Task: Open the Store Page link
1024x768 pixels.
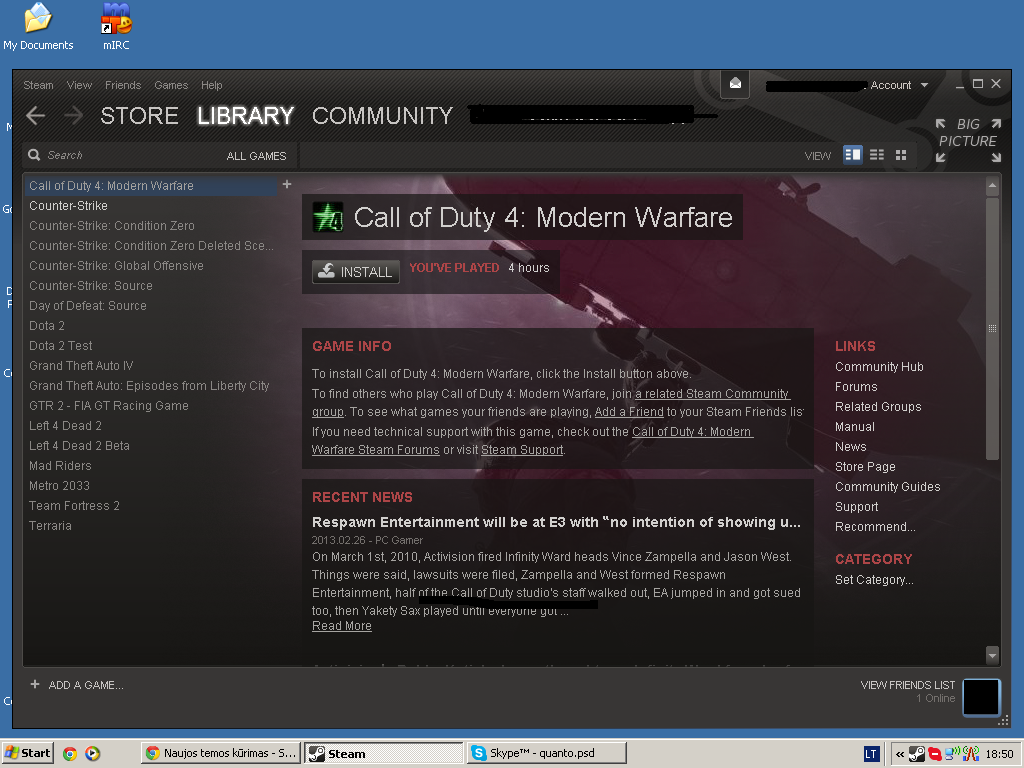Action: [x=865, y=467]
